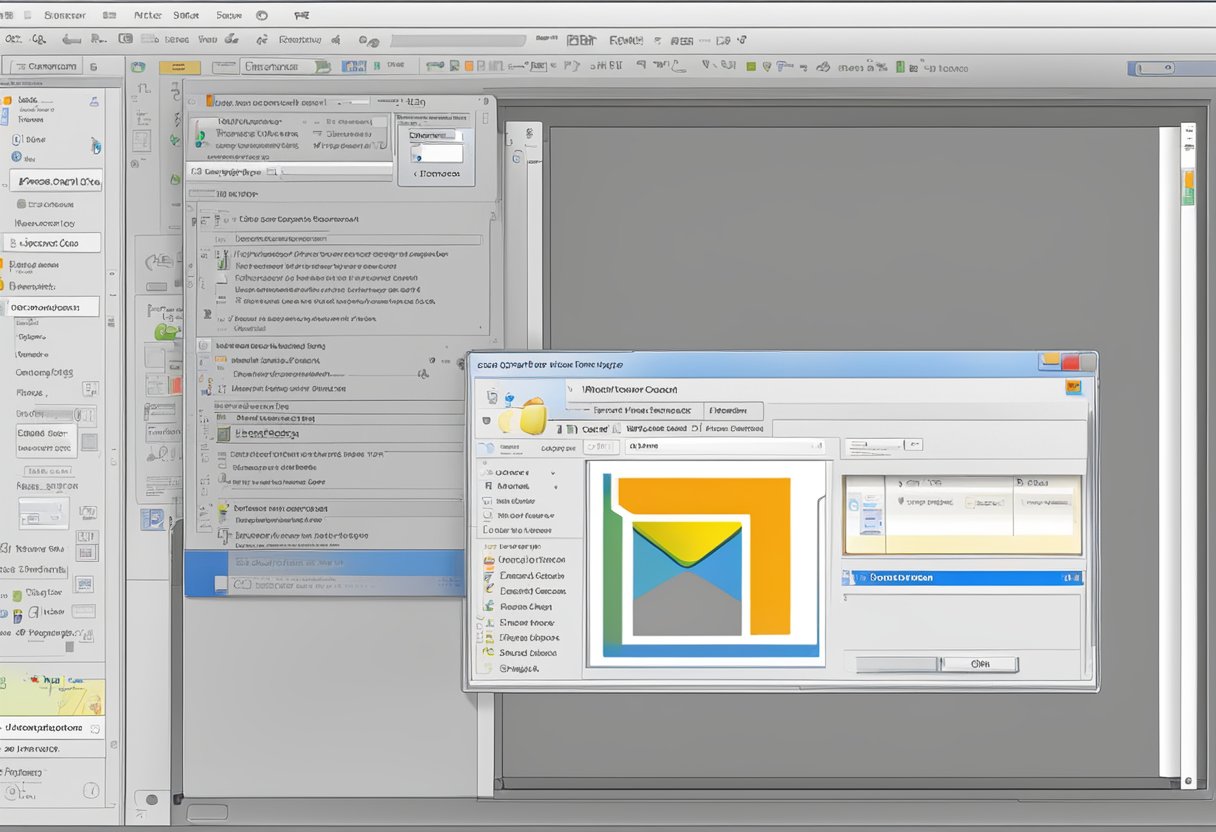Click the confirm button at the dialog's bottom right
Viewport: 1216px width, 832px height.
pos(978,664)
